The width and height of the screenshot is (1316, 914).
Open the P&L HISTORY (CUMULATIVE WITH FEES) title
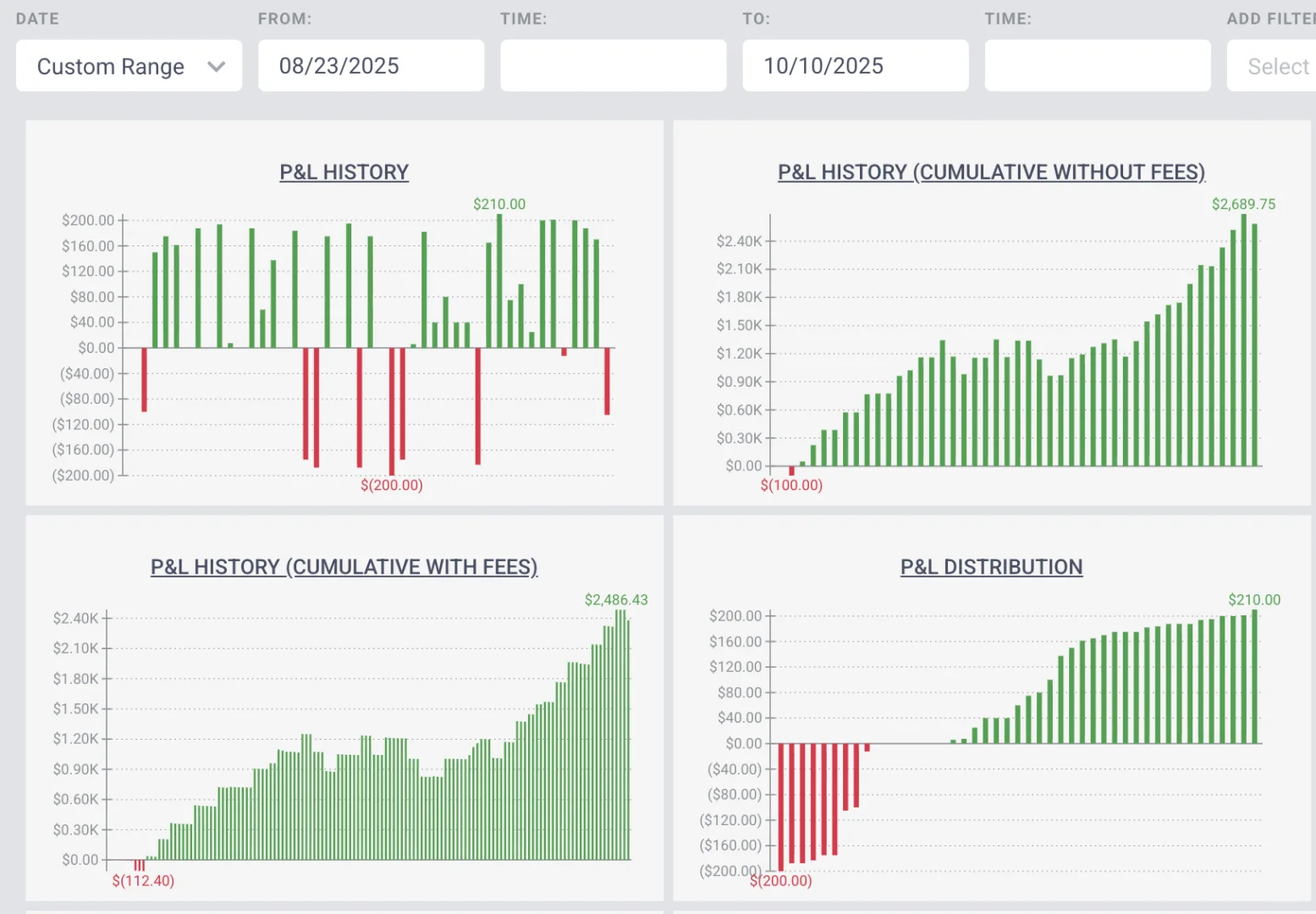click(344, 567)
